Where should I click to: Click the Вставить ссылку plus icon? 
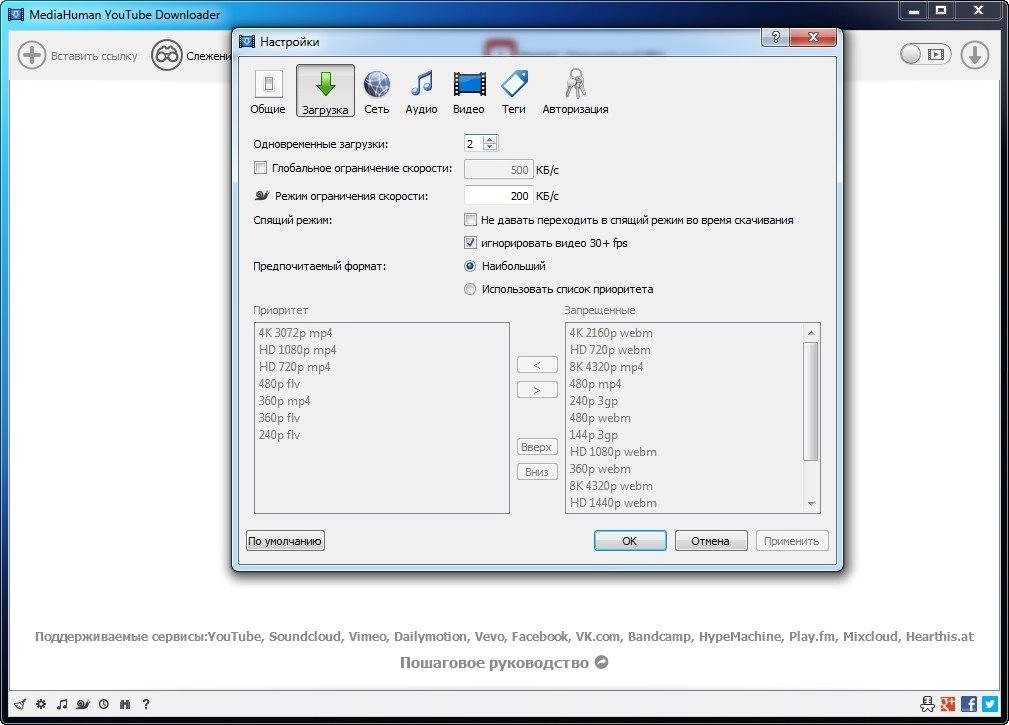[32, 55]
